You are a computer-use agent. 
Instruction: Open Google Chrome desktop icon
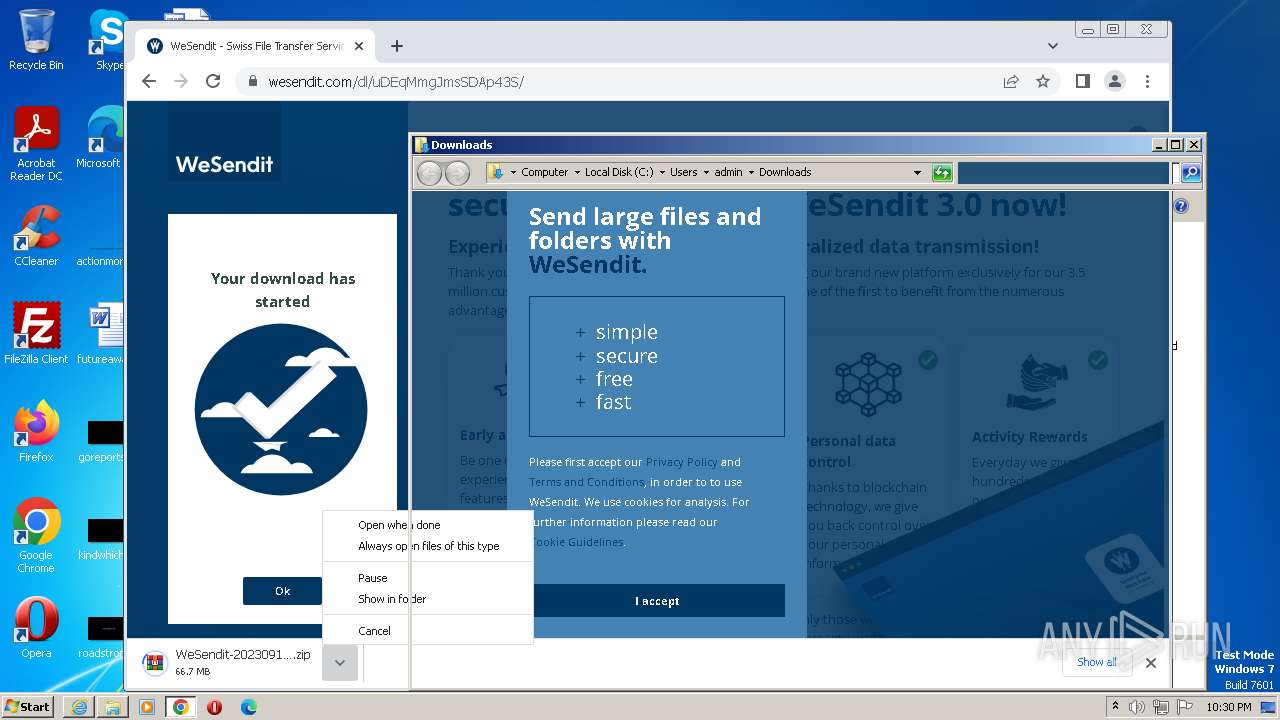tap(36, 536)
